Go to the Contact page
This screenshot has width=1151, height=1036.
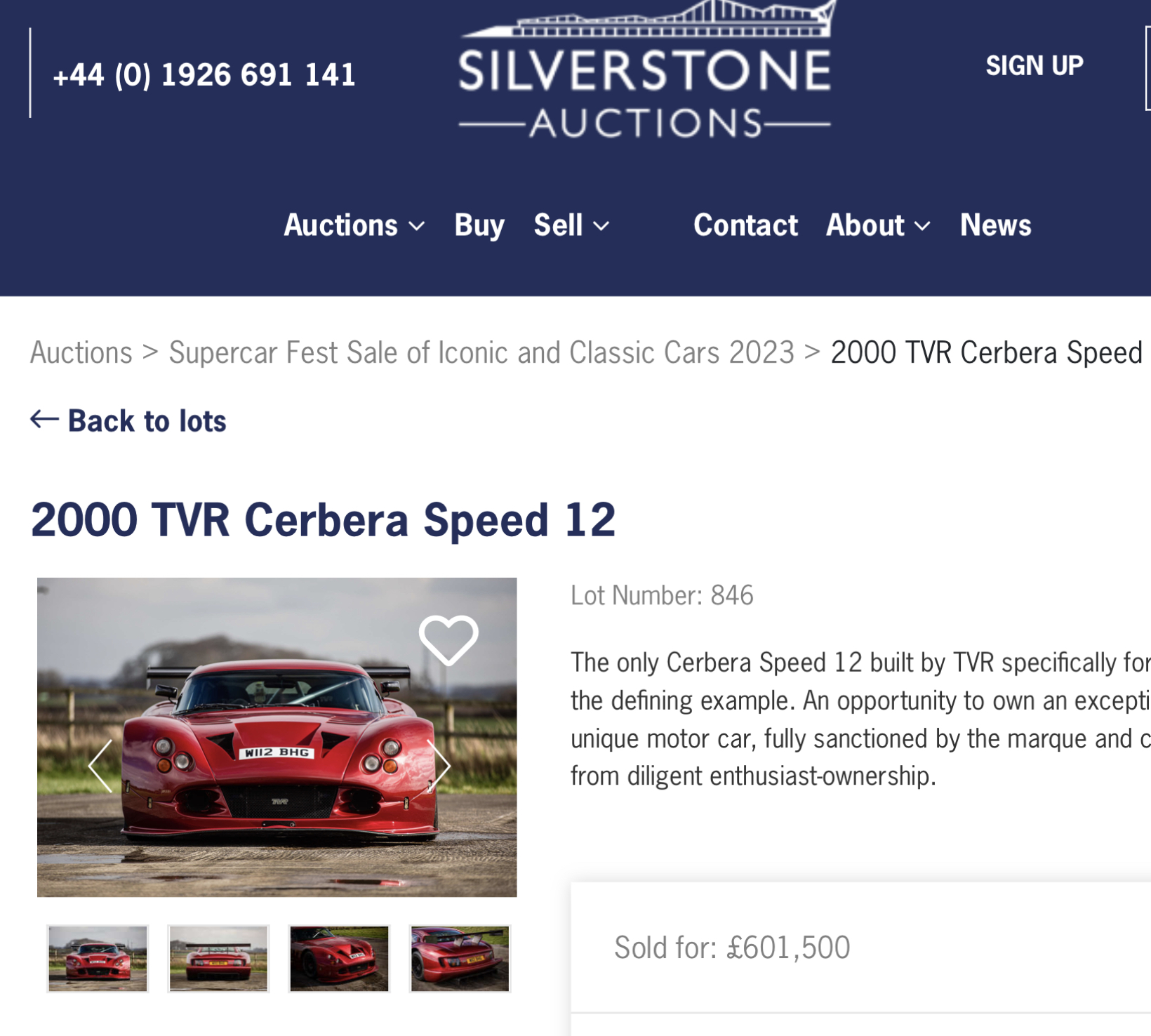coord(745,225)
